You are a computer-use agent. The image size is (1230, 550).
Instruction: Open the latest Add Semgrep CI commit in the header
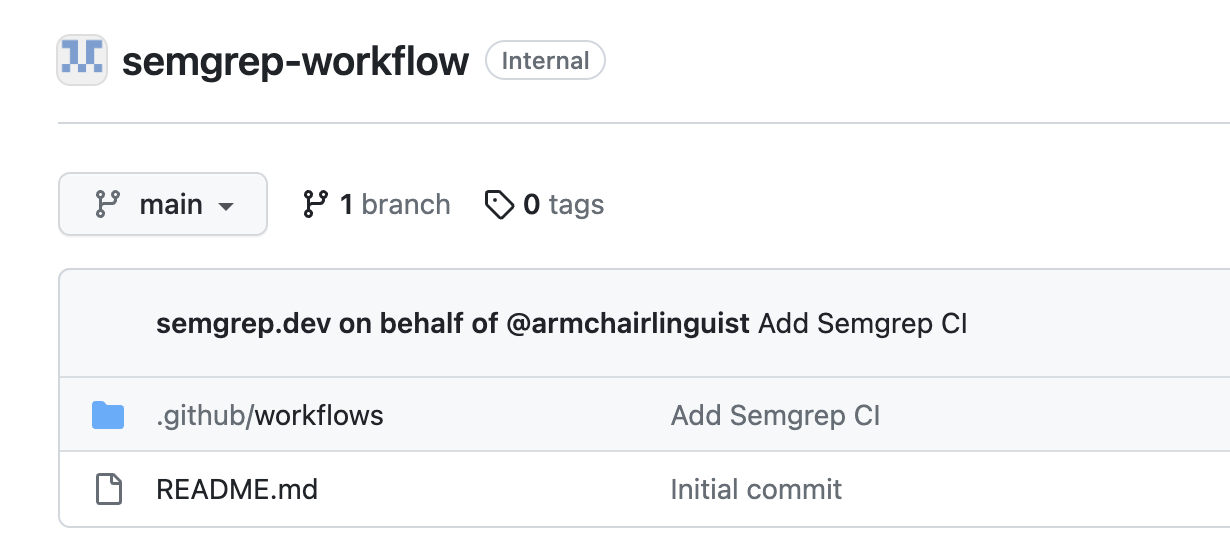pos(862,324)
